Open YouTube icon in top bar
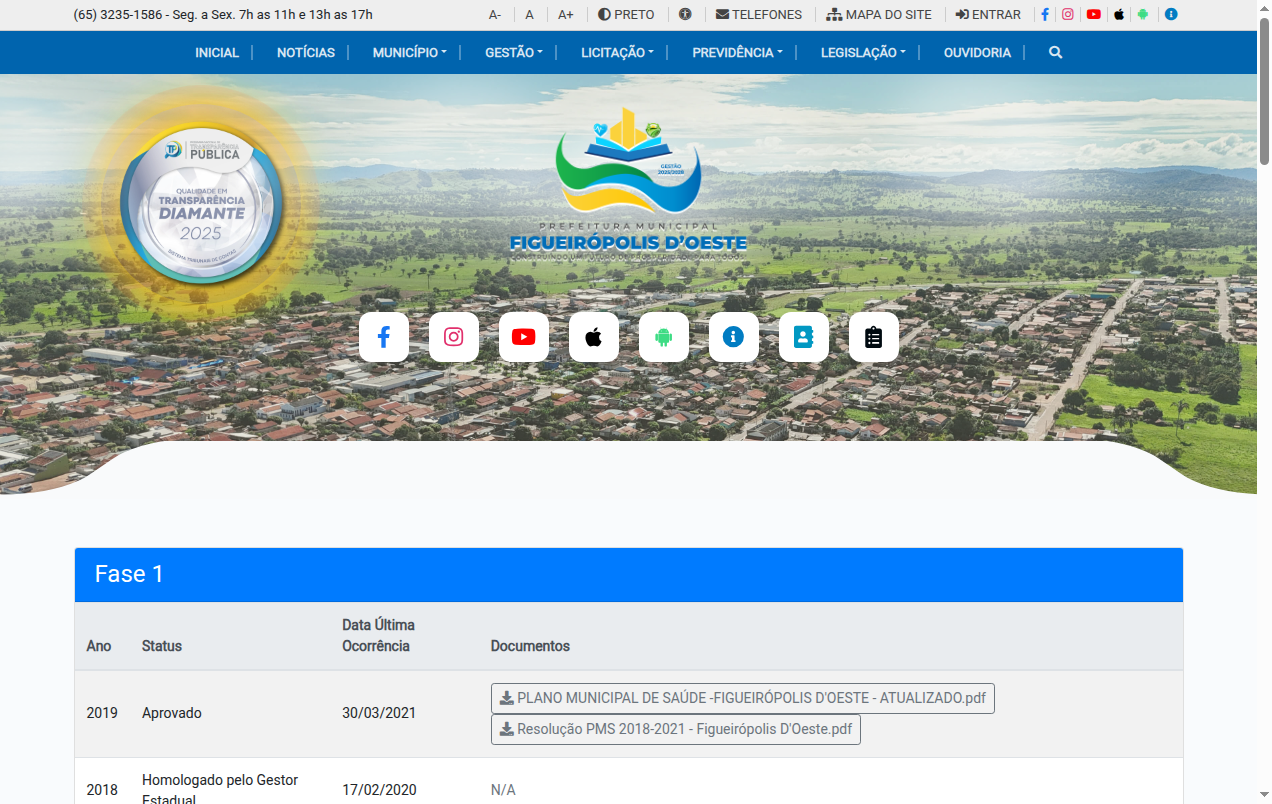Screen dimensions: 1272x804 (x=1094, y=15)
